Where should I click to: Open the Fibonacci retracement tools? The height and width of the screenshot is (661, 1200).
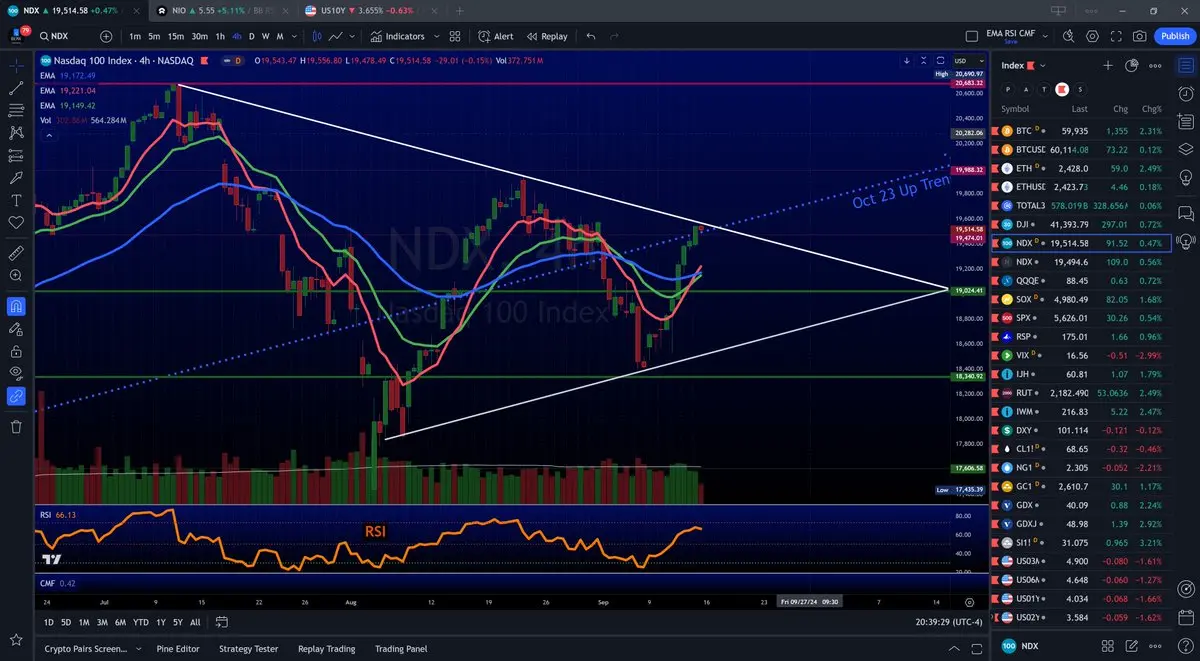[16, 110]
